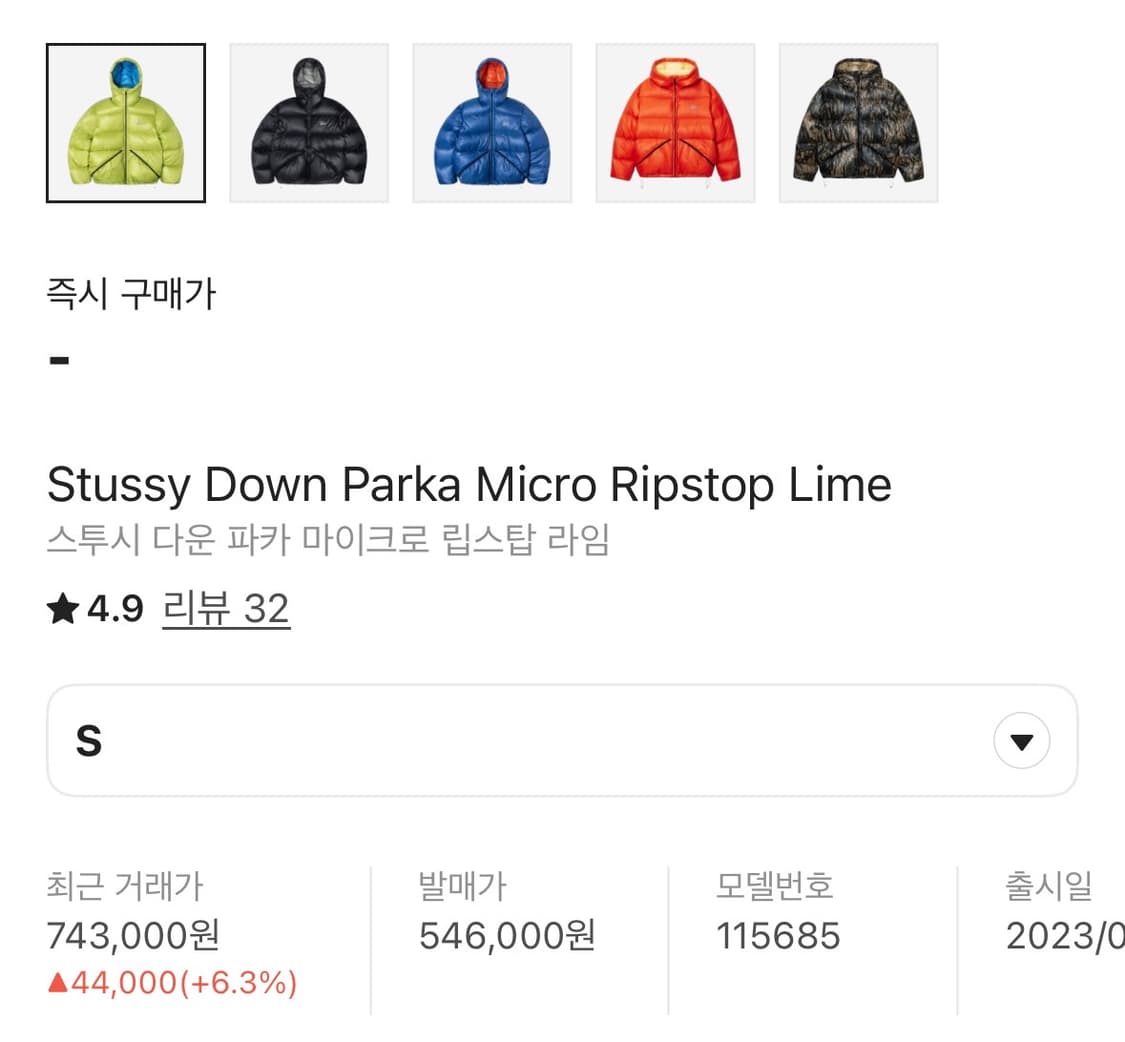Select the camo pattern jacket thumbnail
1125x1042 pixels.
click(858, 123)
